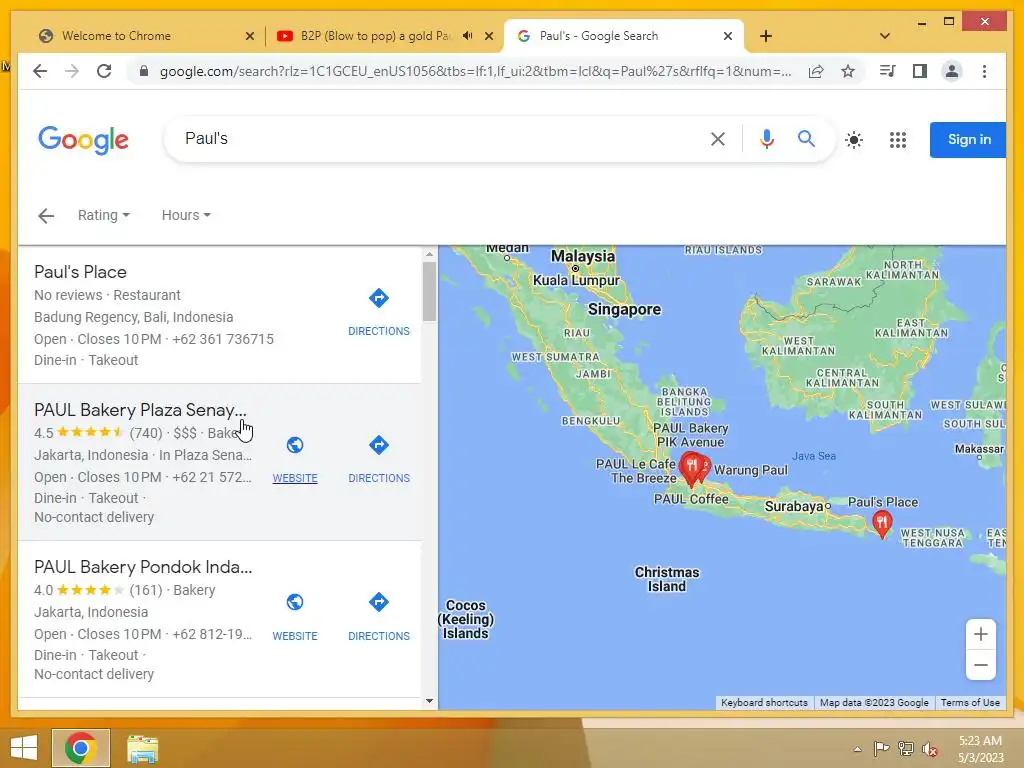Zoom out on the map
1024x768 pixels.
pyautogui.click(x=980, y=665)
